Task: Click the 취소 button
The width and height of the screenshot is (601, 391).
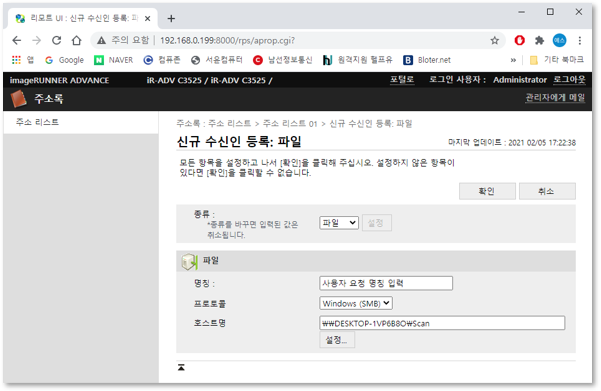Action: click(x=547, y=191)
